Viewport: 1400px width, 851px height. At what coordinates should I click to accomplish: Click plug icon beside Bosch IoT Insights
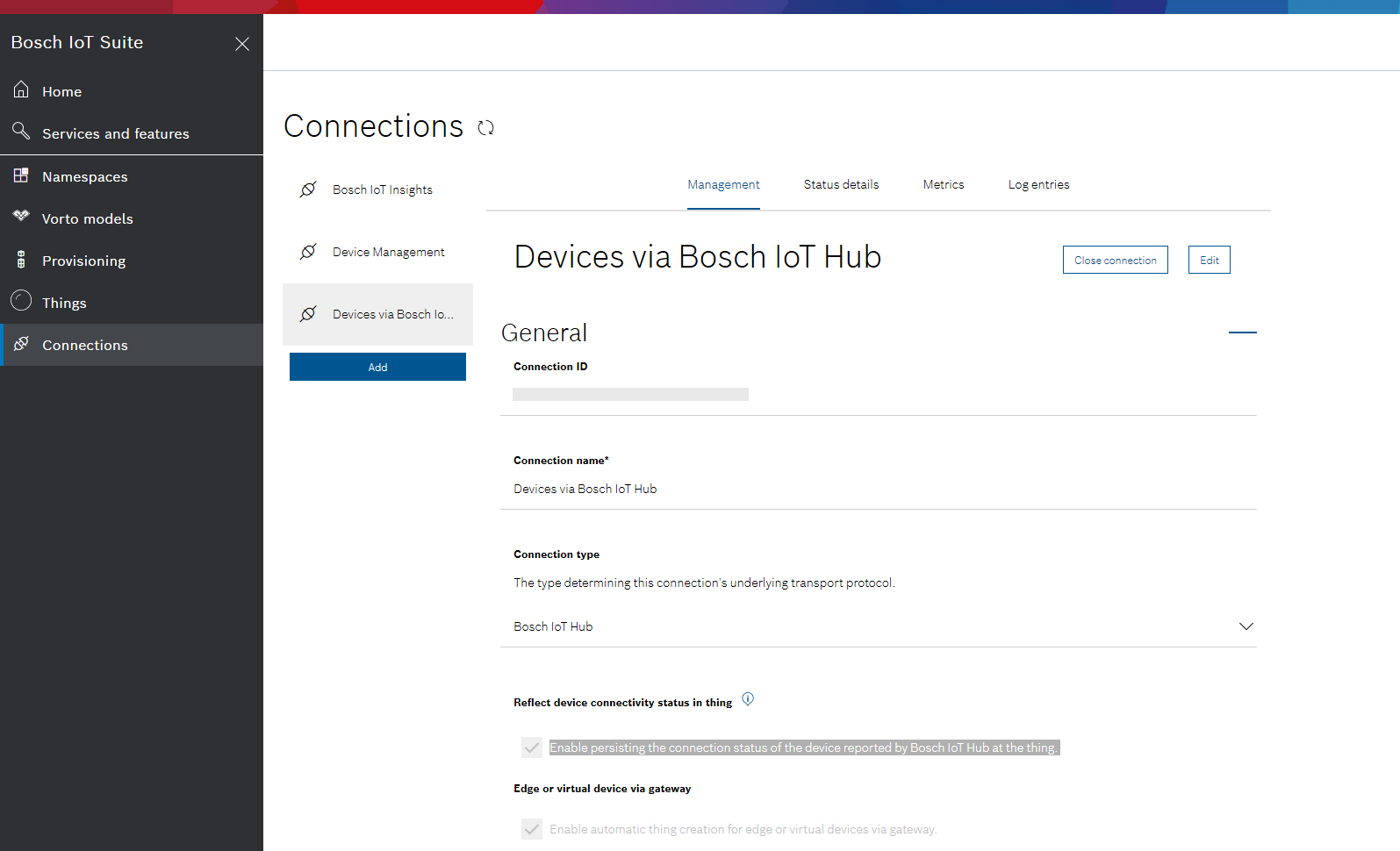pyautogui.click(x=308, y=190)
